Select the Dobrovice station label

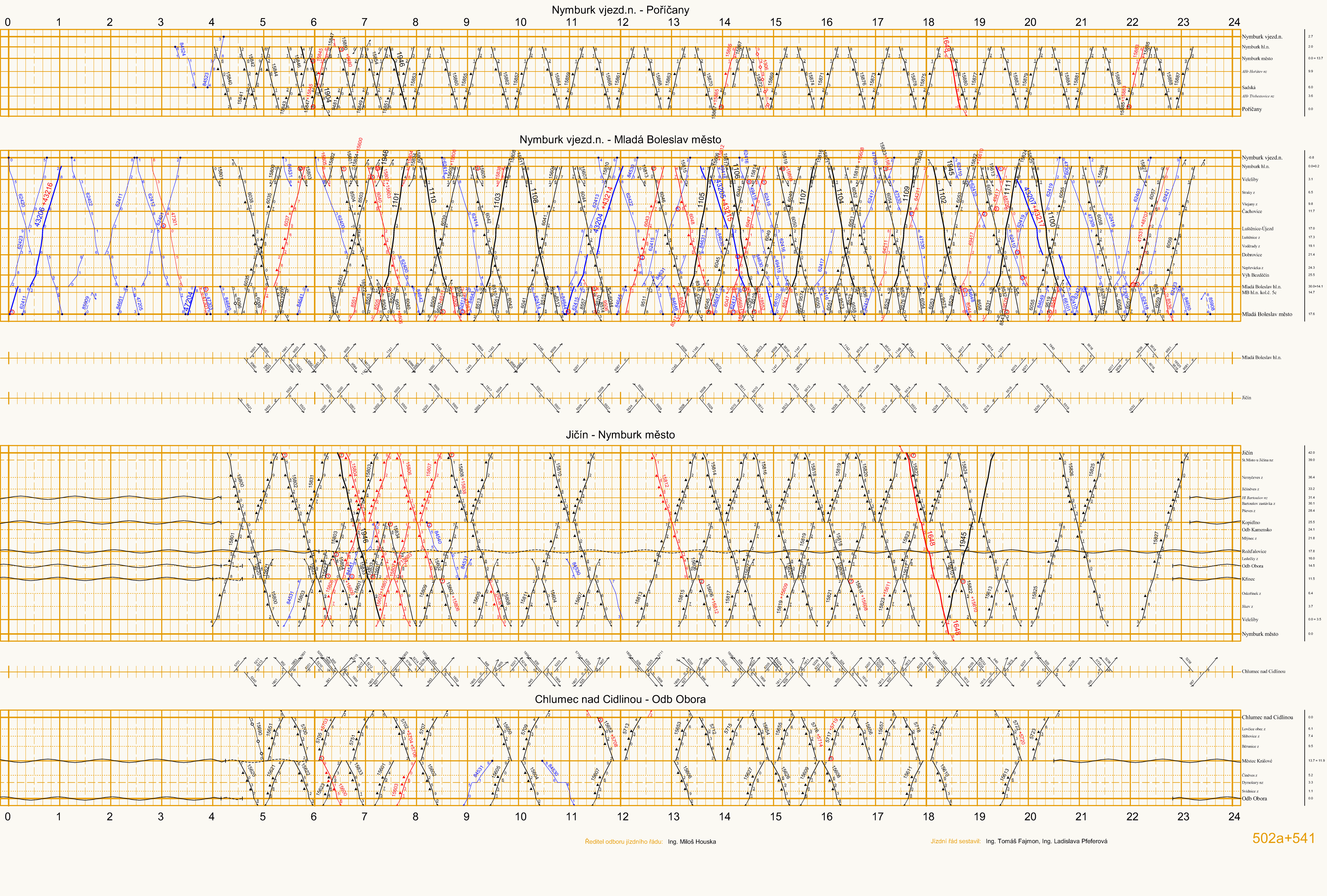pyautogui.click(x=1252, y=255)
